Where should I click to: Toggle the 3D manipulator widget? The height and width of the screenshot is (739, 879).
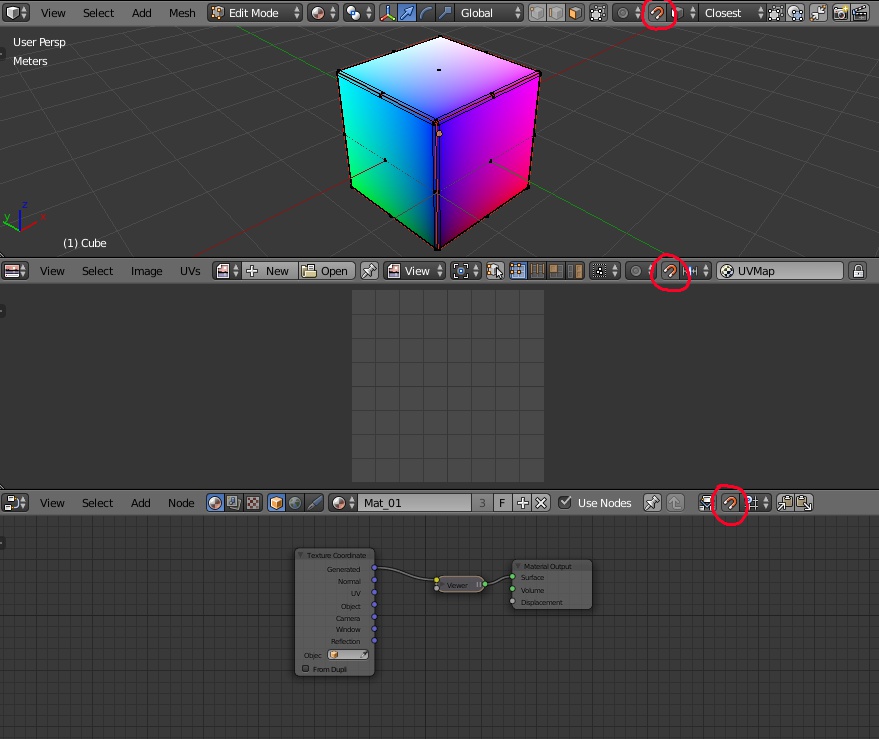pyautogui.click(x=387, y=13)
